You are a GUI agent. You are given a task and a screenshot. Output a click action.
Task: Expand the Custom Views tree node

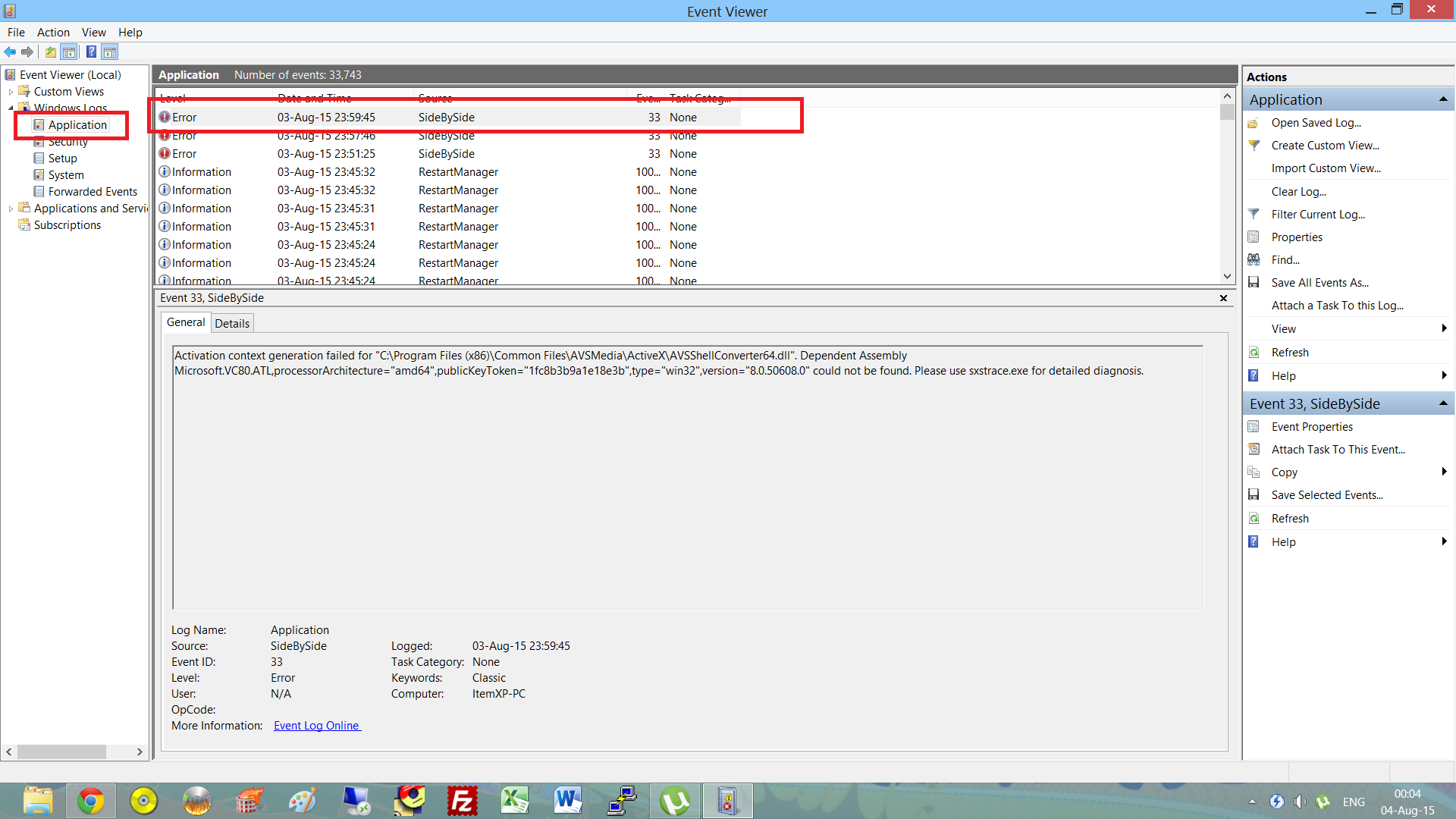pos(11,92)
